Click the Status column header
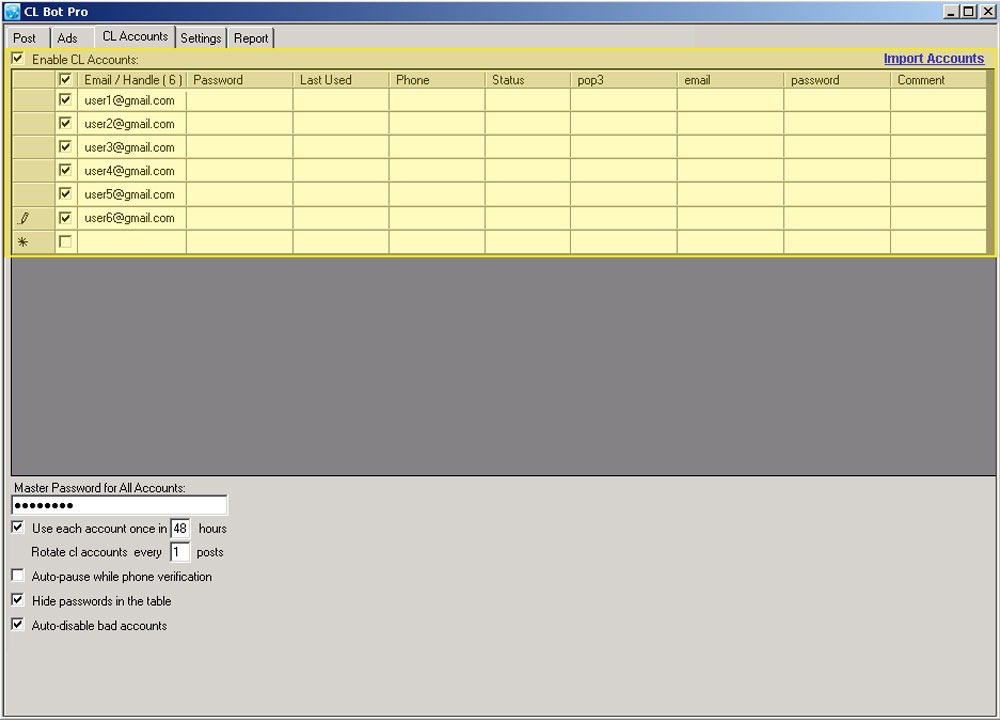The height and width of the screenshot is (720, 1000). click(x=528, y=80)
